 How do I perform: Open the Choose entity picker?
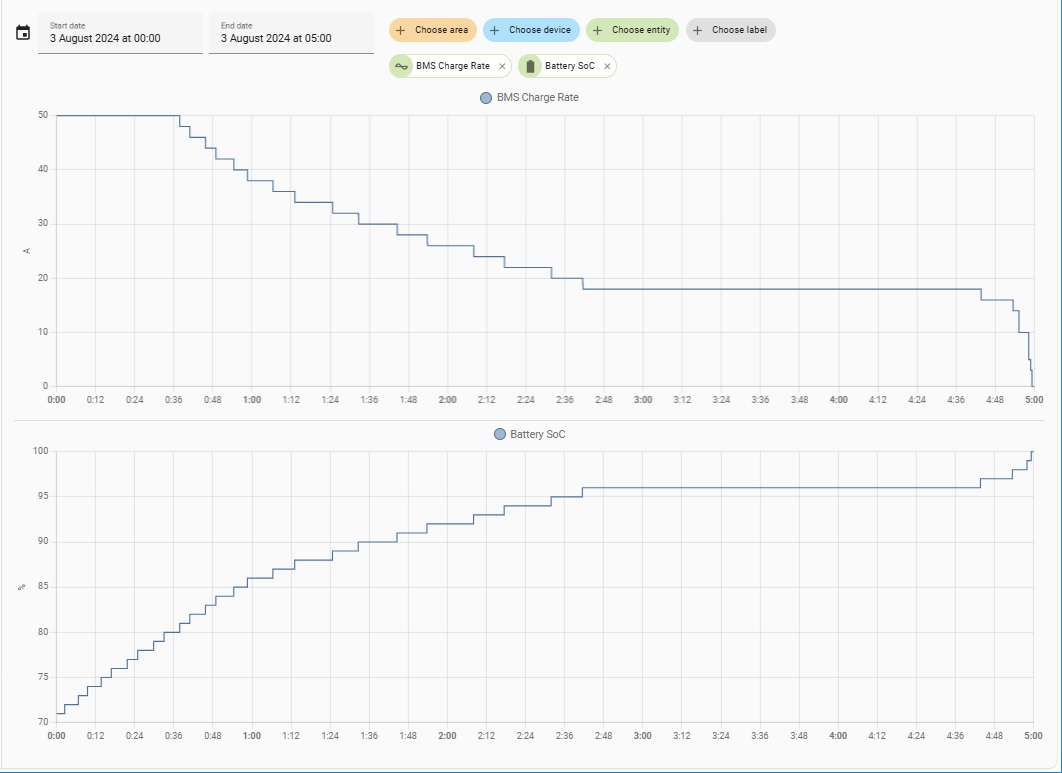[x=632, y=30]
